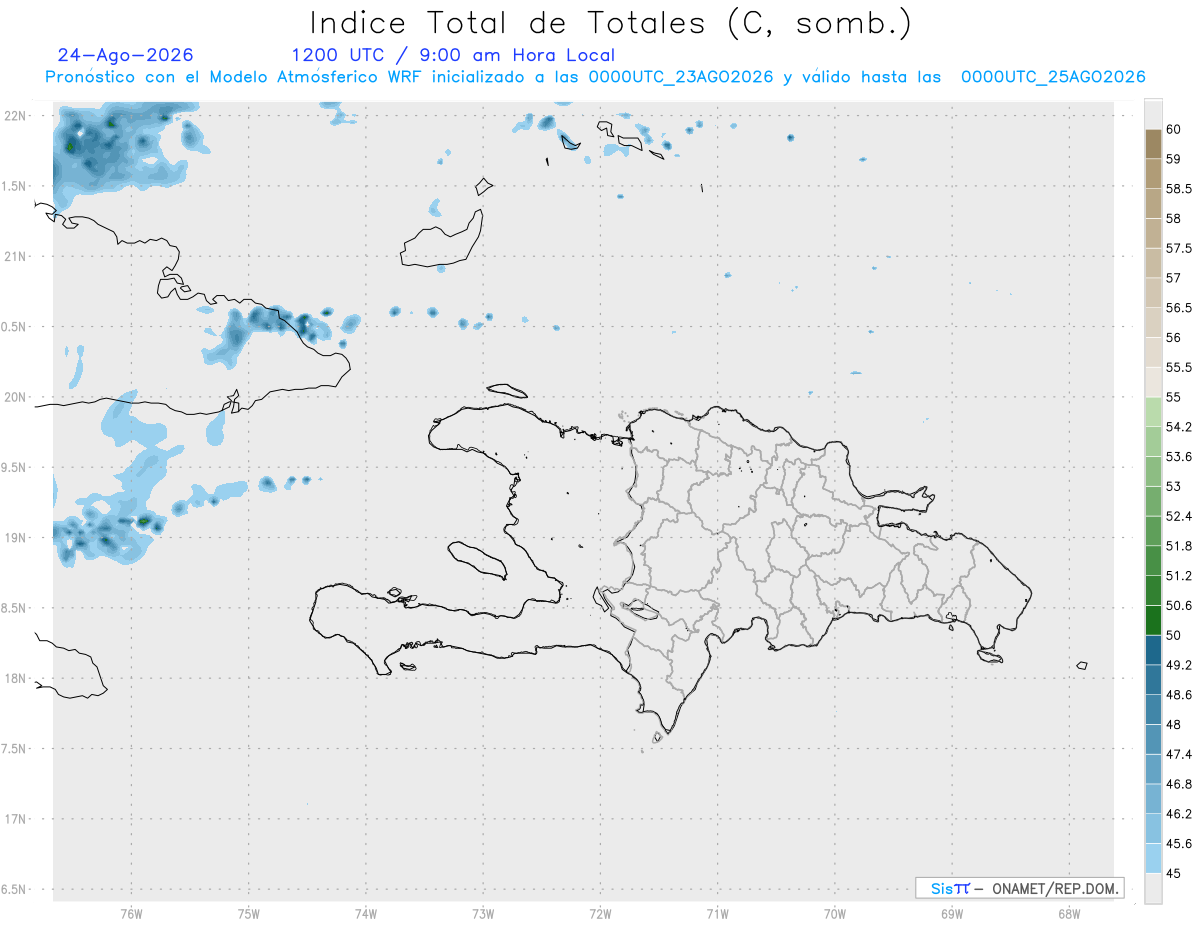Click the '76W' longitude label
Viewport: 1200px width, 927px height.
pos(131,913)
